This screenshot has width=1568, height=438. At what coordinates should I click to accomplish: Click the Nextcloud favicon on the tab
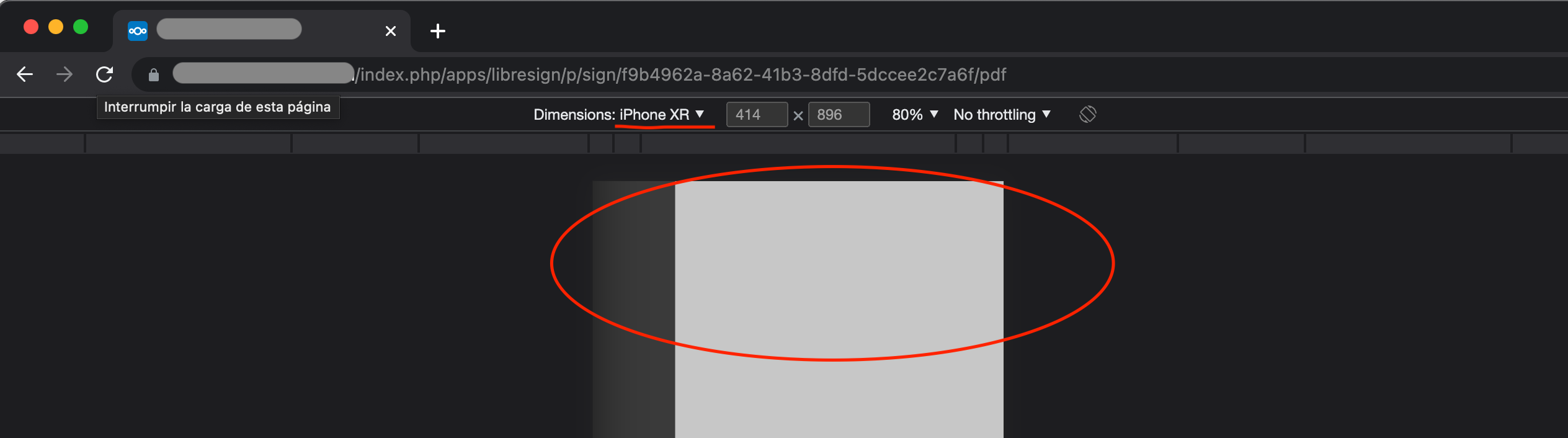coord(138,31)
